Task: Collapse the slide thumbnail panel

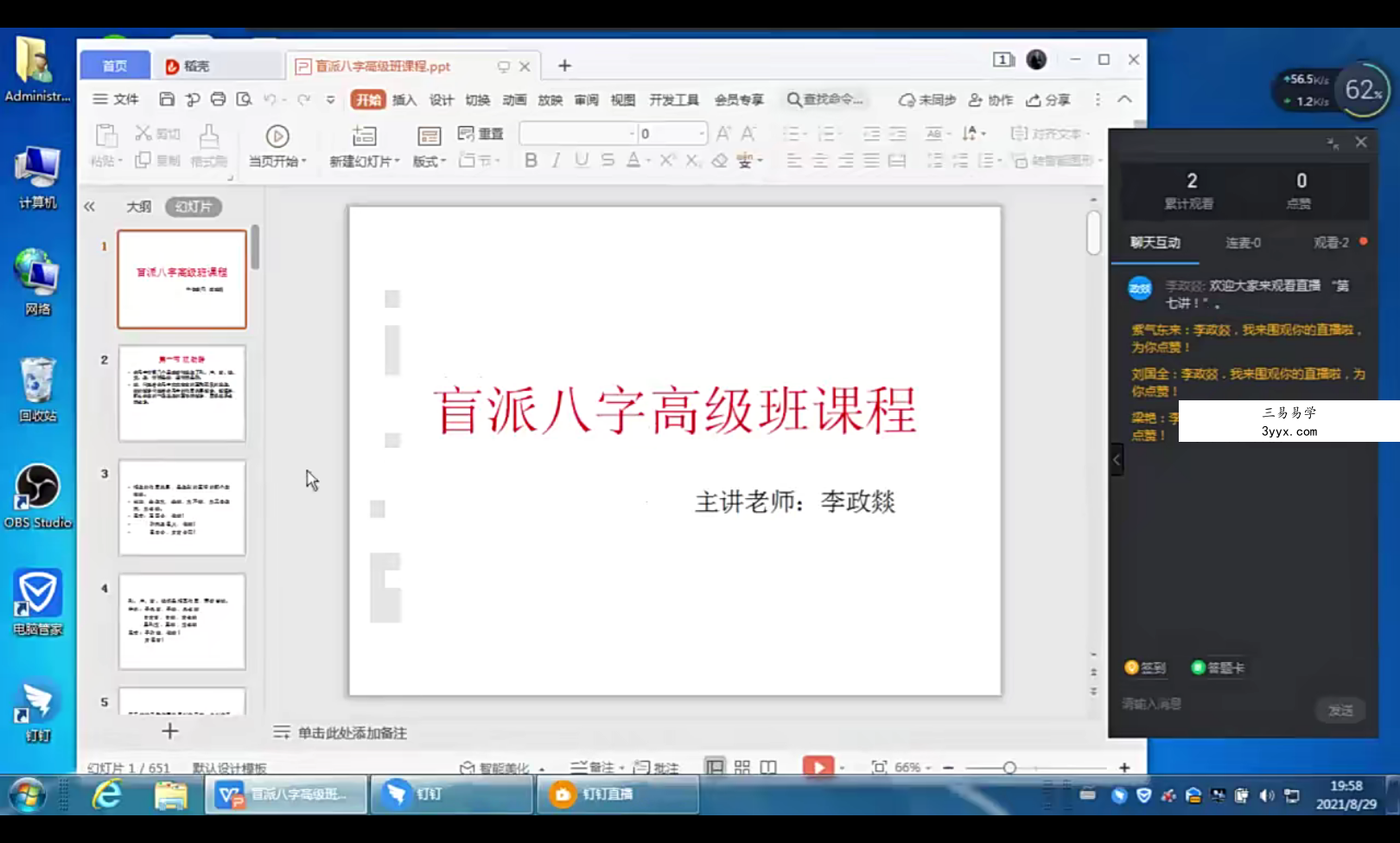Action: coord(89,207)
